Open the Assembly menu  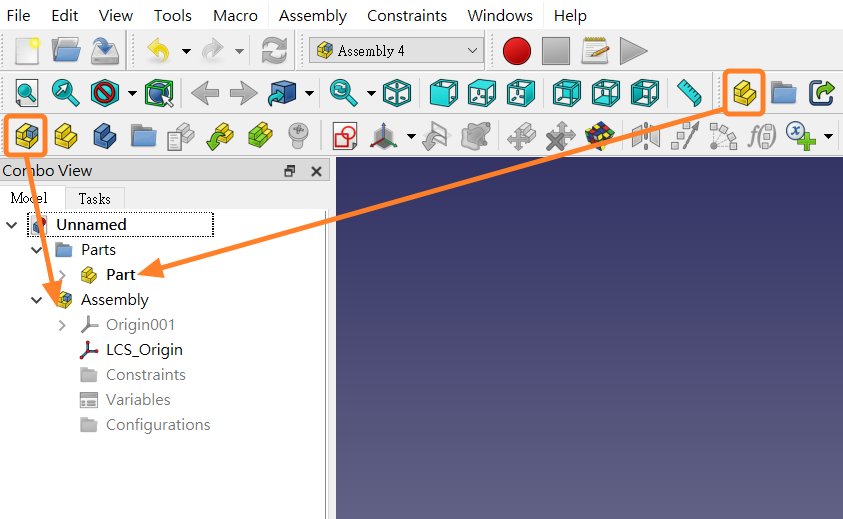click(312, 16)
